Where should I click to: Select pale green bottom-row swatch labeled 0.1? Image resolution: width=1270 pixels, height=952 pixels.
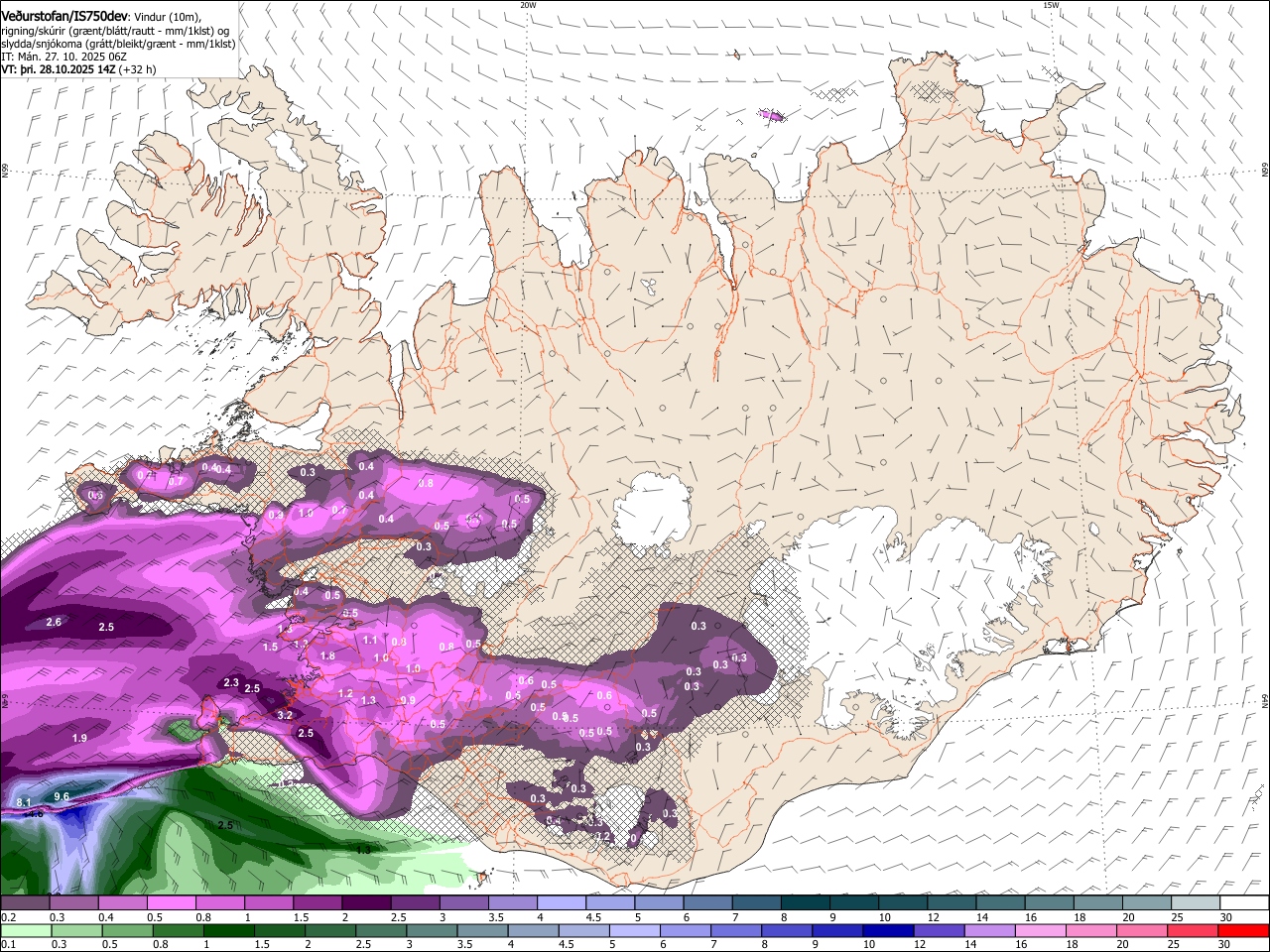click(x=25, y=930)
